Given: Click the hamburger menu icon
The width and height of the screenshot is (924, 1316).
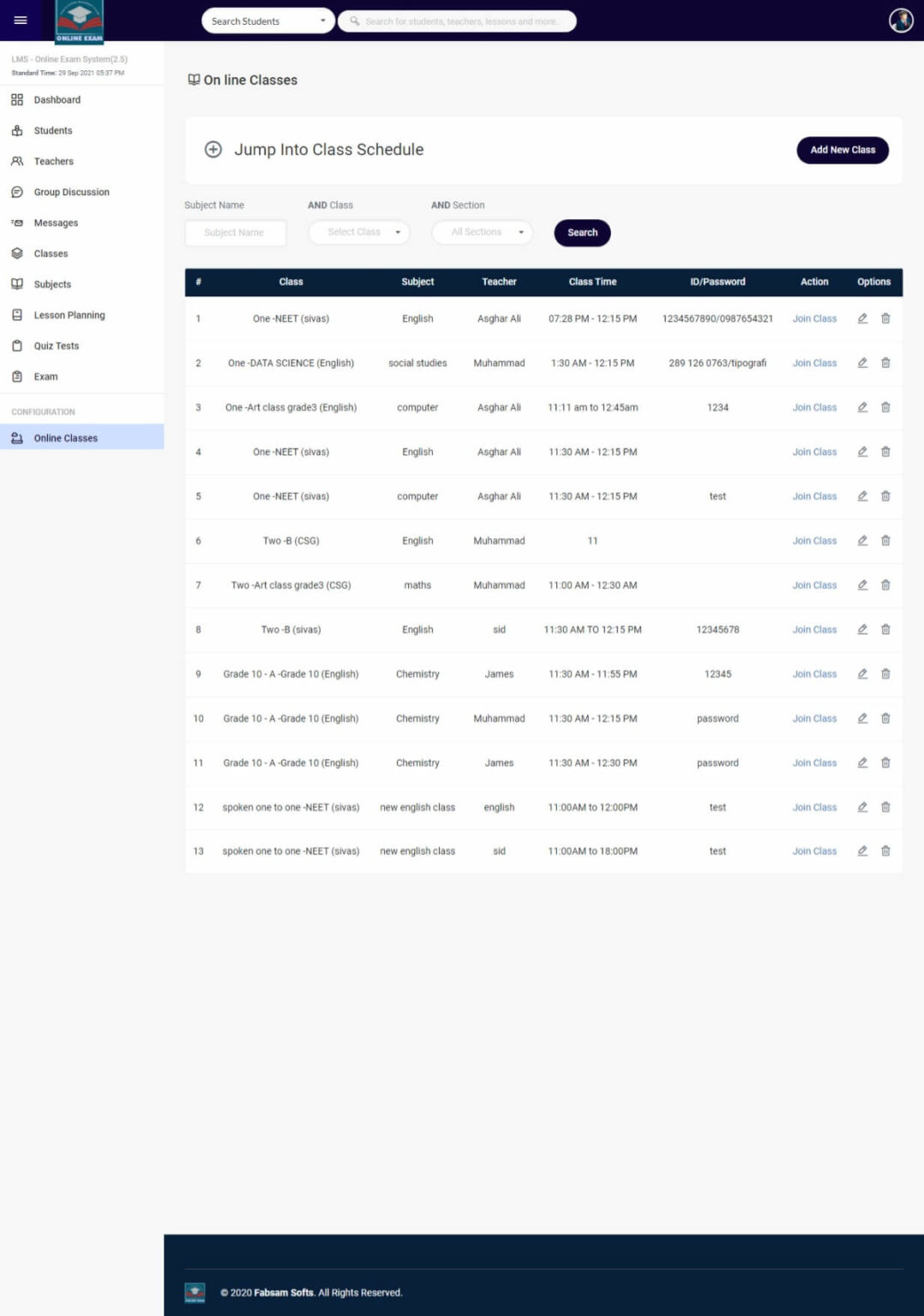Looking at the screenshot, I should tap(20, 21).
